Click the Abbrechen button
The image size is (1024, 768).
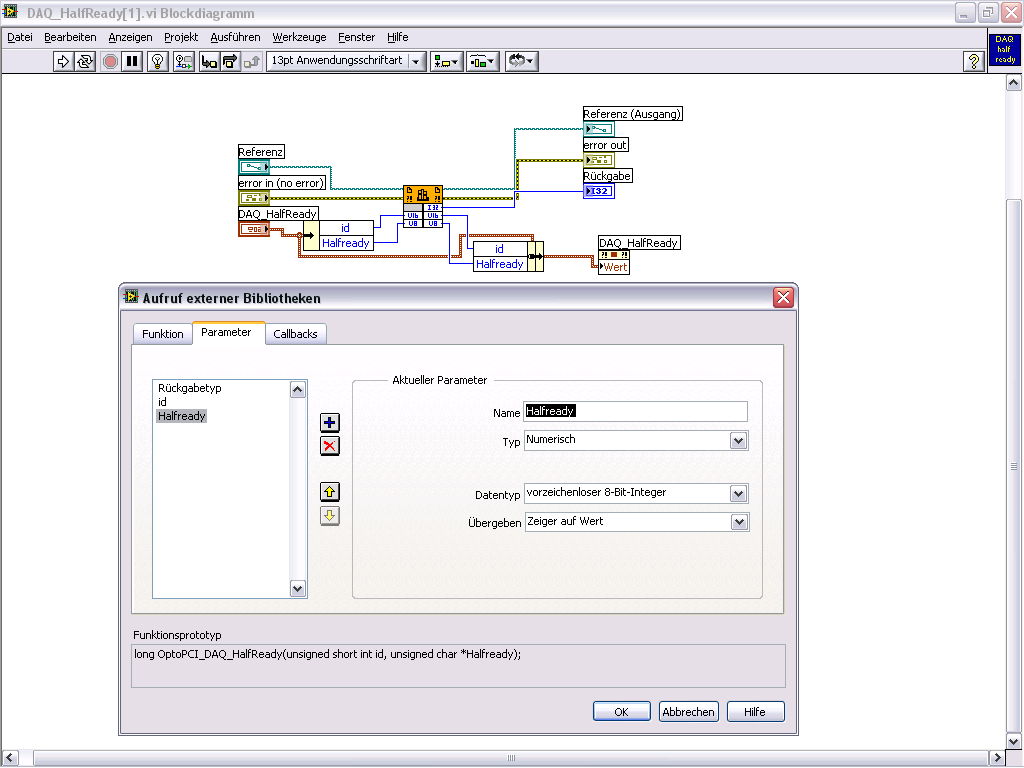click(x=688, y=712)
